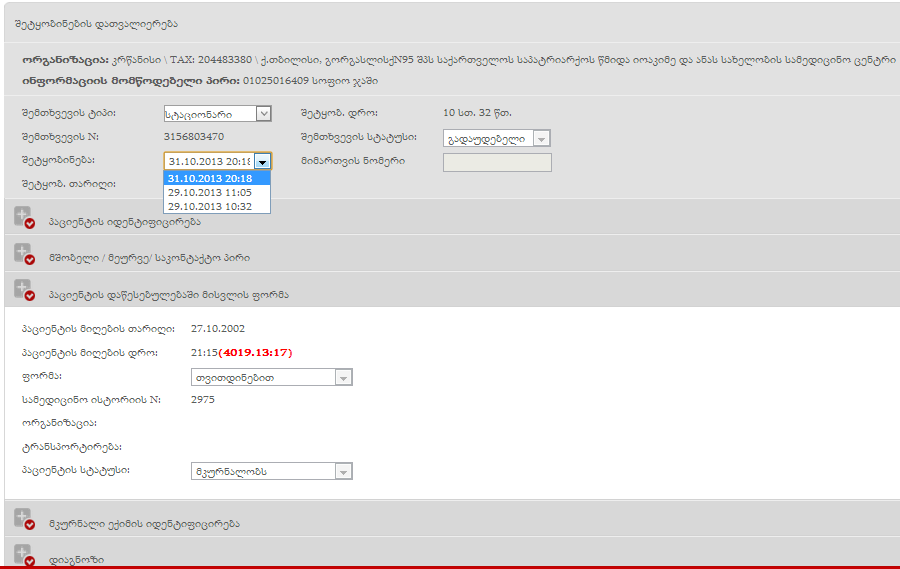Click plus icon beside მკურნალი ექიმის იდენტიფიცირება

tap(24, 518)
